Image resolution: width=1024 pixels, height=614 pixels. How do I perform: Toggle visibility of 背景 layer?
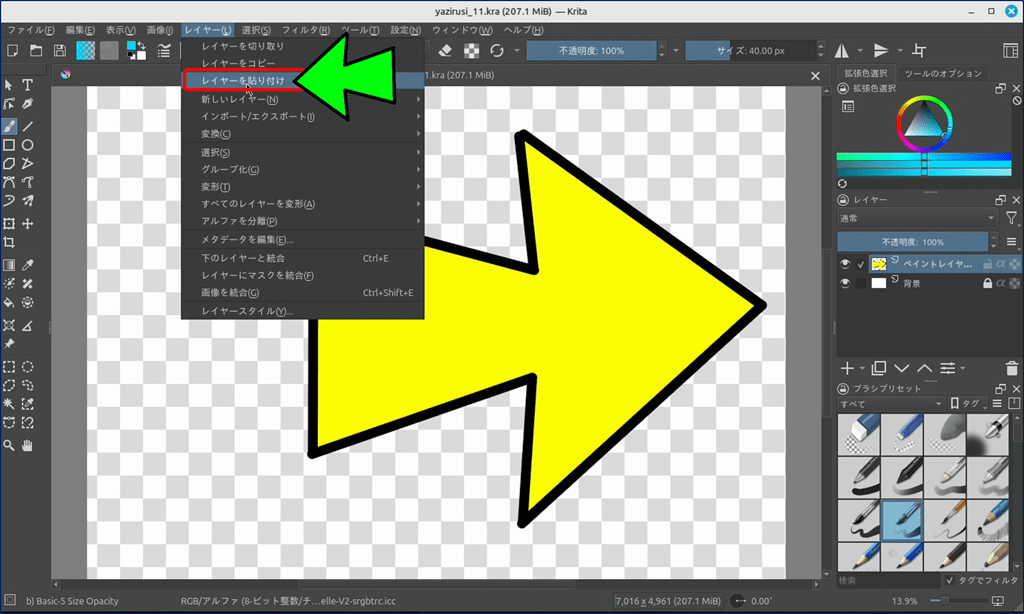(846, 284)
